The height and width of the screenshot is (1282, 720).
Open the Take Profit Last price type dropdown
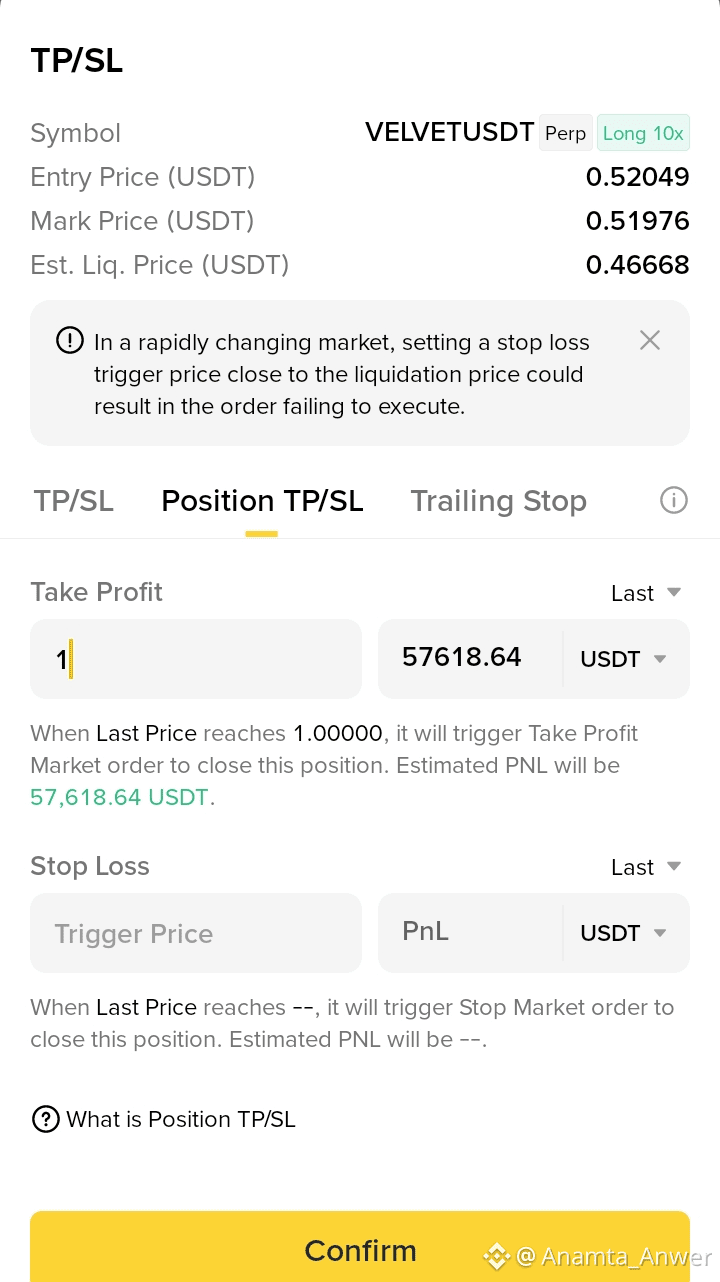coord(646,593)
